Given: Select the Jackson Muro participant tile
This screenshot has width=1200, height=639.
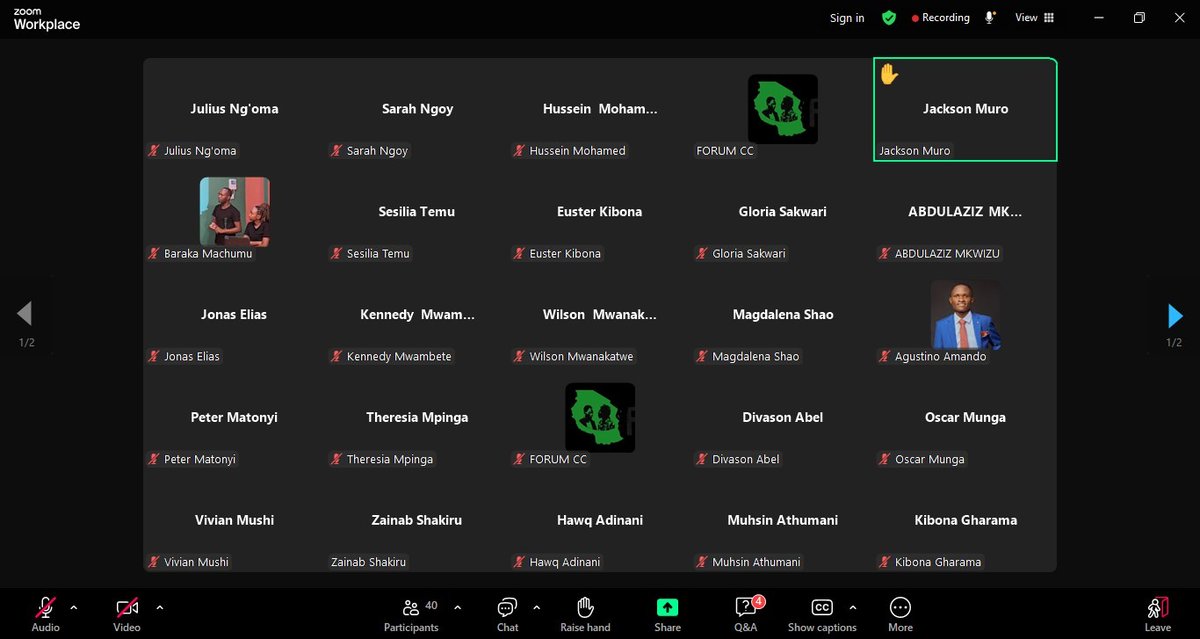Looking at the screenshot, I should tap(965, 109).
